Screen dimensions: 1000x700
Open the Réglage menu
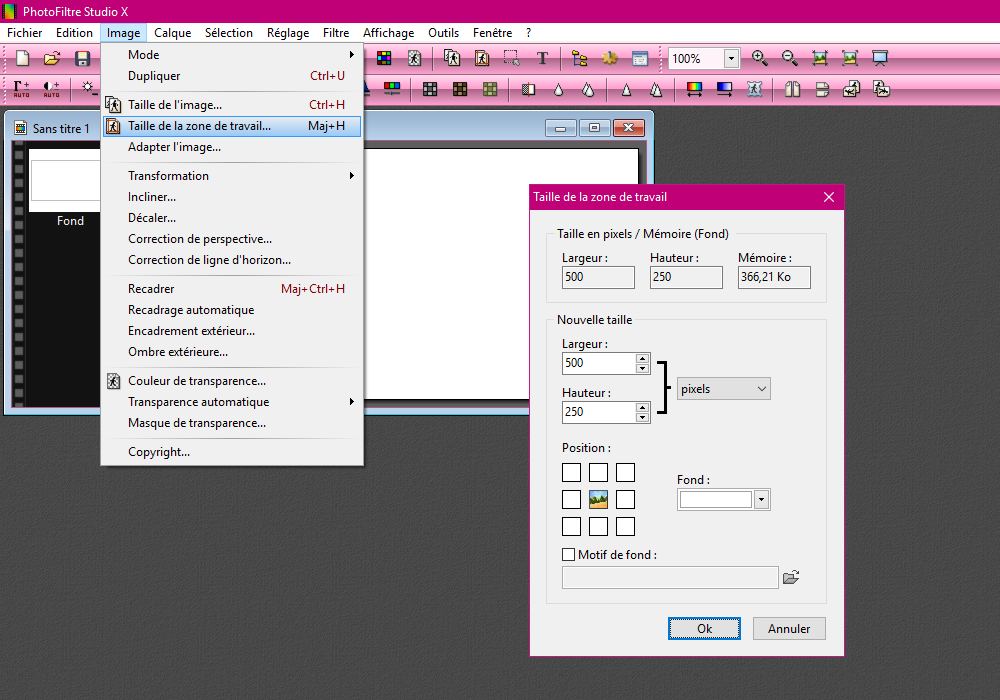[x=288, y=33]
